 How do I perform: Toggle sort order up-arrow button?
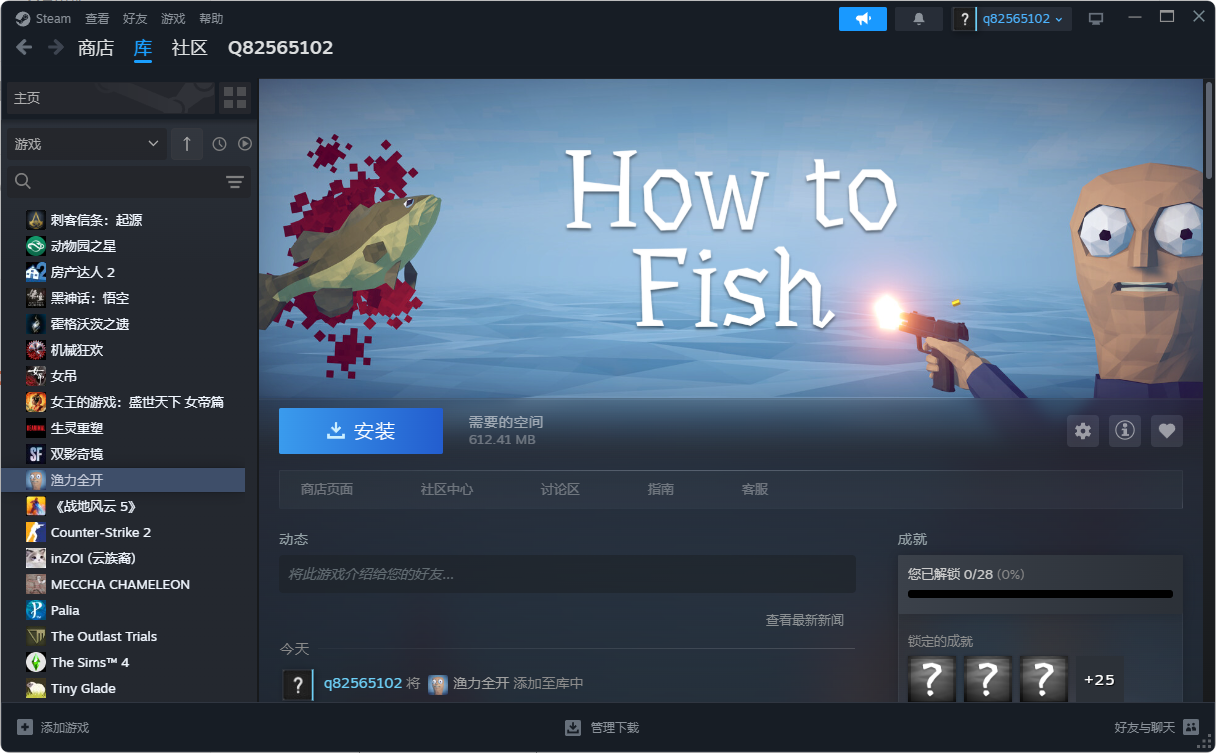187,144
